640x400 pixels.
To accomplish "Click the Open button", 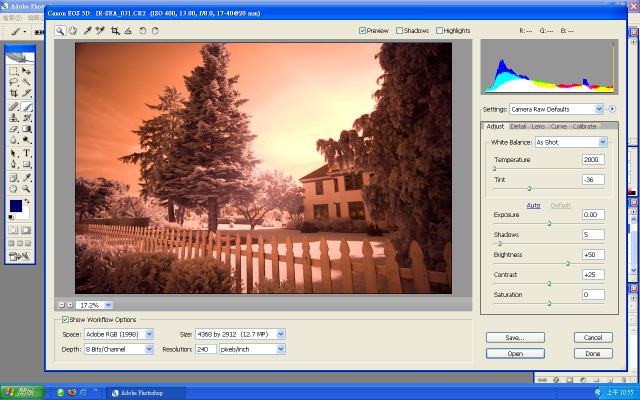I will pyautogui.click(x=515, y=353).
